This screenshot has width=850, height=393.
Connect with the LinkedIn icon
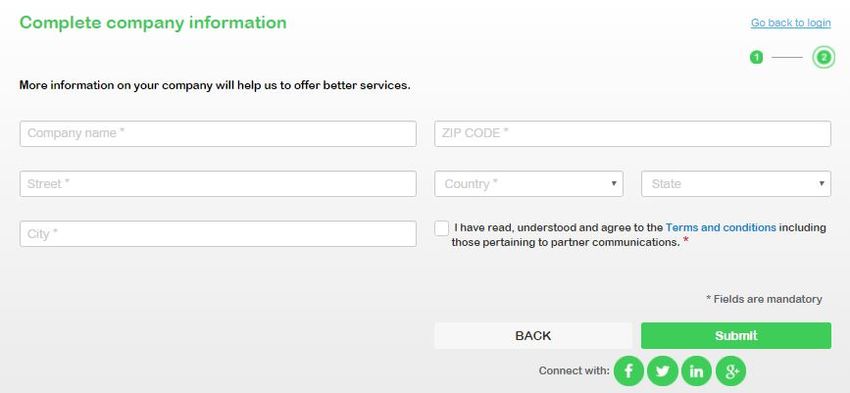[697, 371]
